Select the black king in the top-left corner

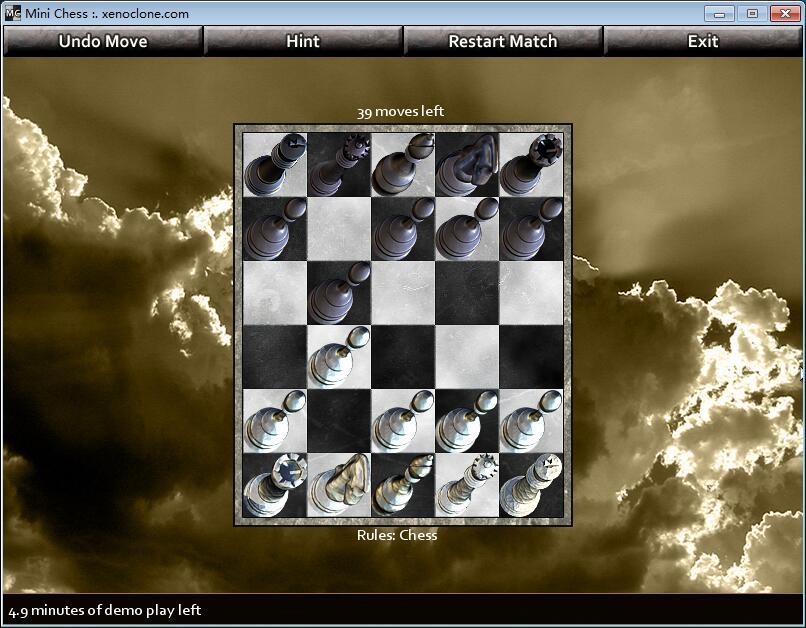tap(275, 165)
